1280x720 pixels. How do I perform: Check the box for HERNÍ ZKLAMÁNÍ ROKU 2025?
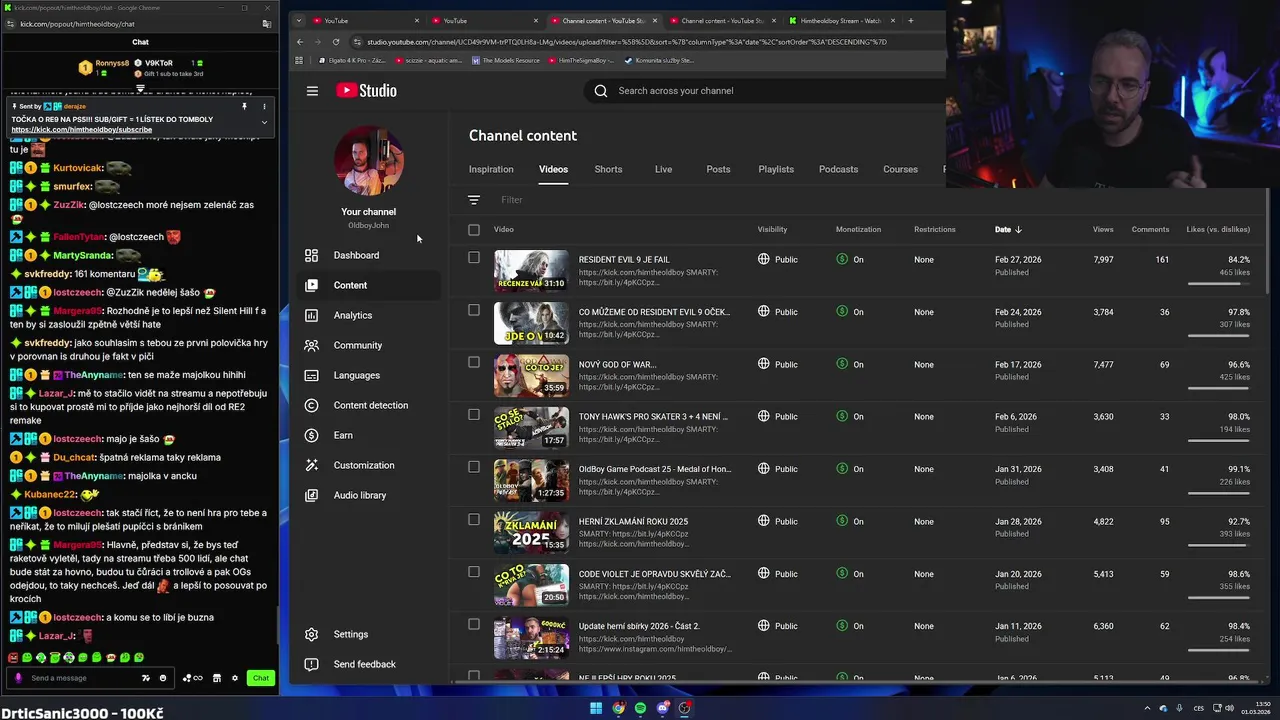click(x=474, y=519)
